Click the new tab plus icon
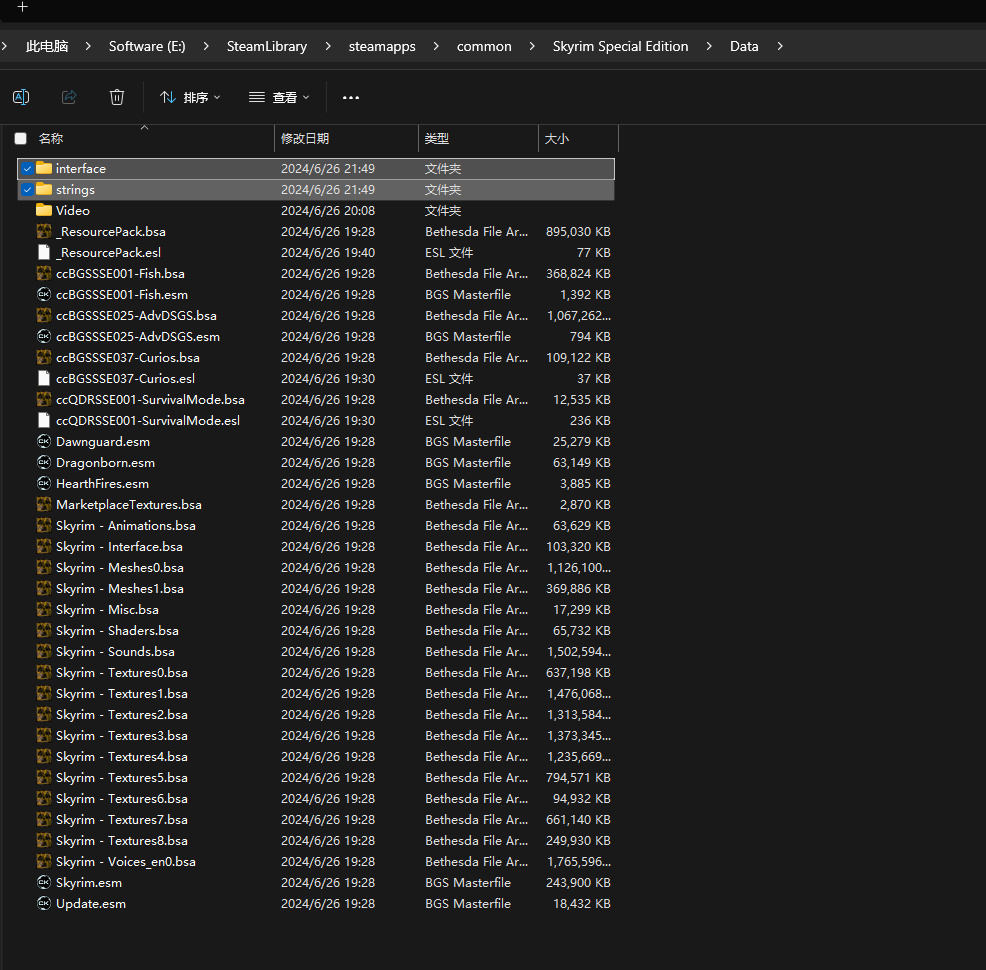This screenshot has width=986, height=970. (22, 7)
